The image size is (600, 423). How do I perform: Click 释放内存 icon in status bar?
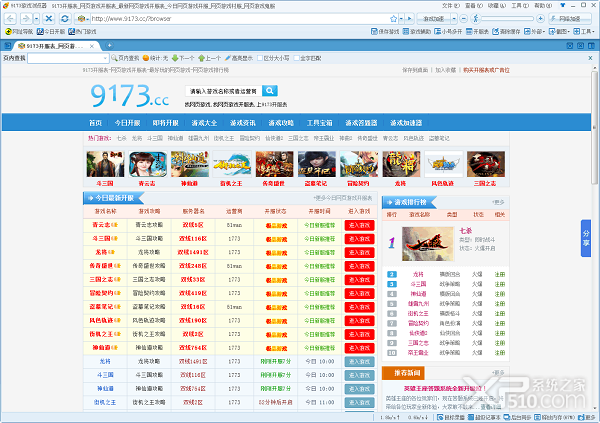tap(554, 417)
